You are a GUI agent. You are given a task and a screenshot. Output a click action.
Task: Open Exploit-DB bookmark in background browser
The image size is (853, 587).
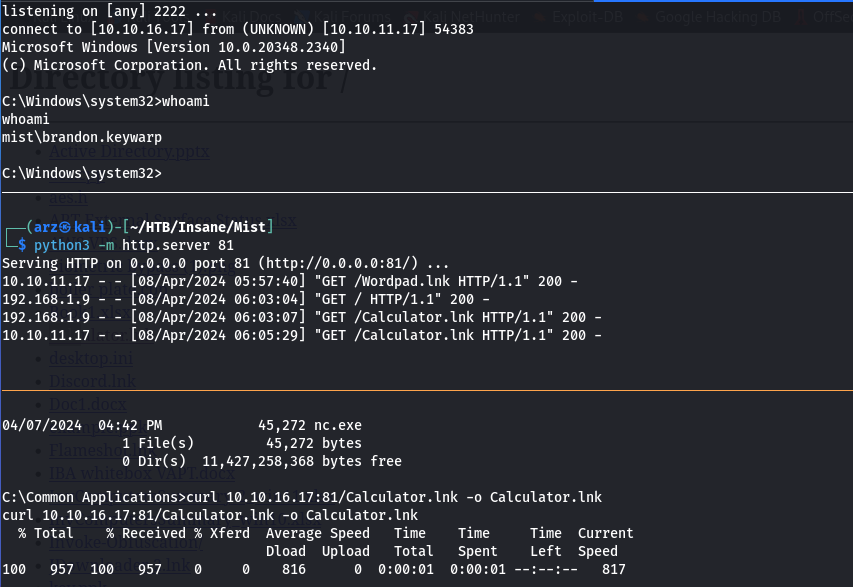[581, 17]
